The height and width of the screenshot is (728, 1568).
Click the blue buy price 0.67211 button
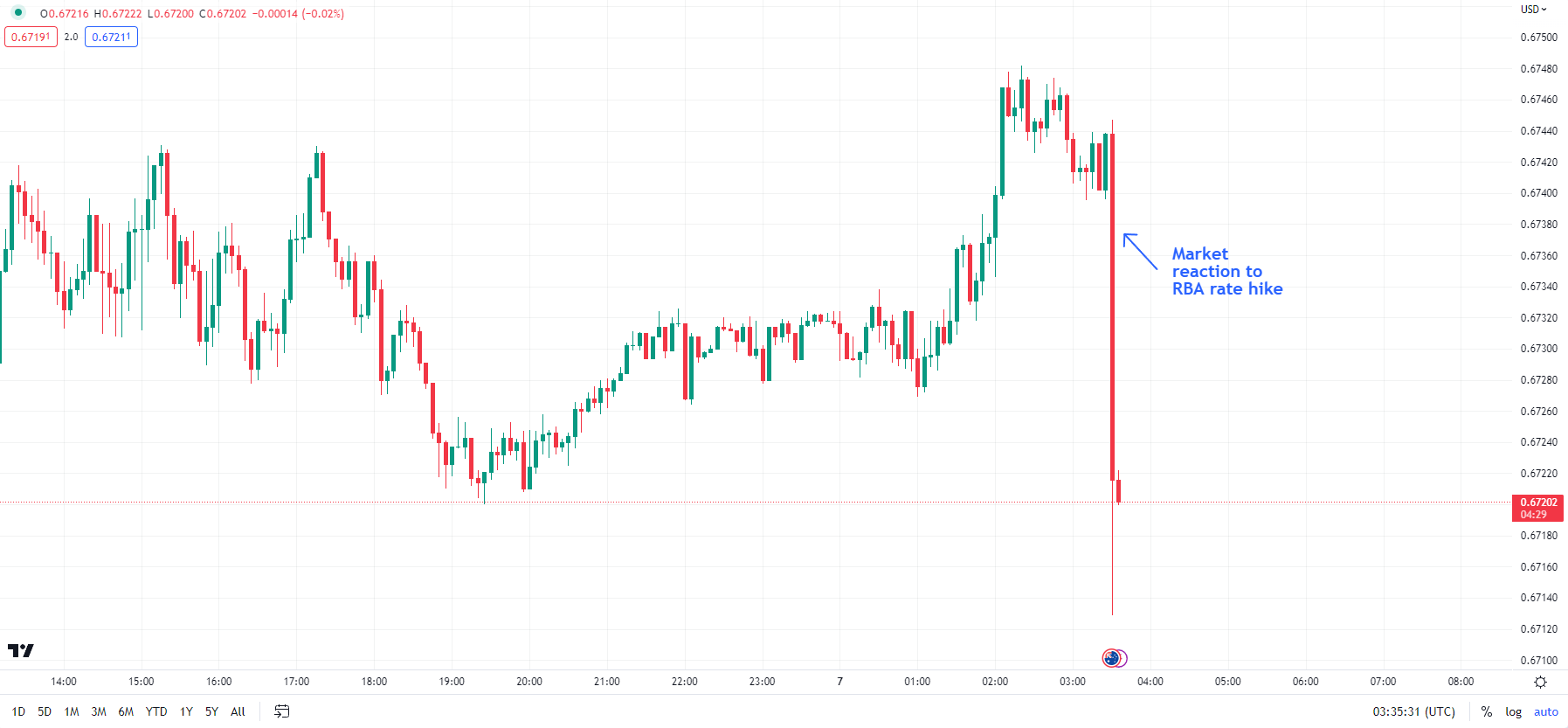point(111,37)
